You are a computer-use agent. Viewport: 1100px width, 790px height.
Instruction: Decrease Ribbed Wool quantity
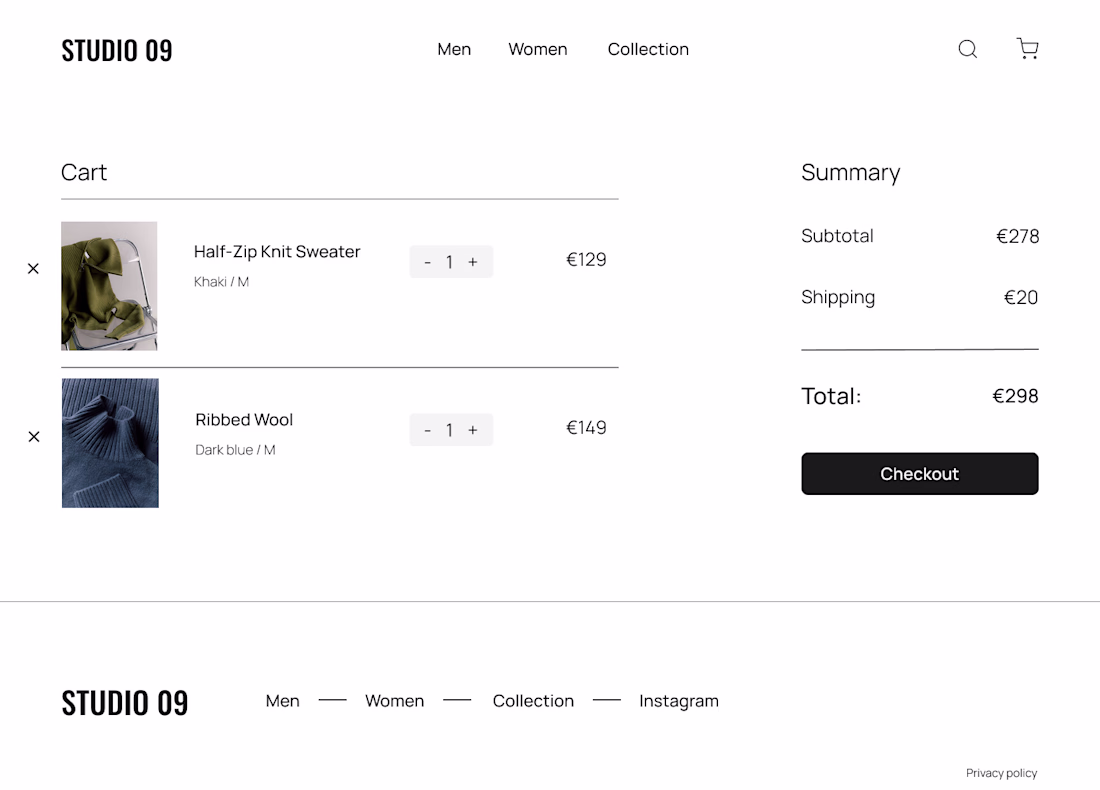coord(428,430)
